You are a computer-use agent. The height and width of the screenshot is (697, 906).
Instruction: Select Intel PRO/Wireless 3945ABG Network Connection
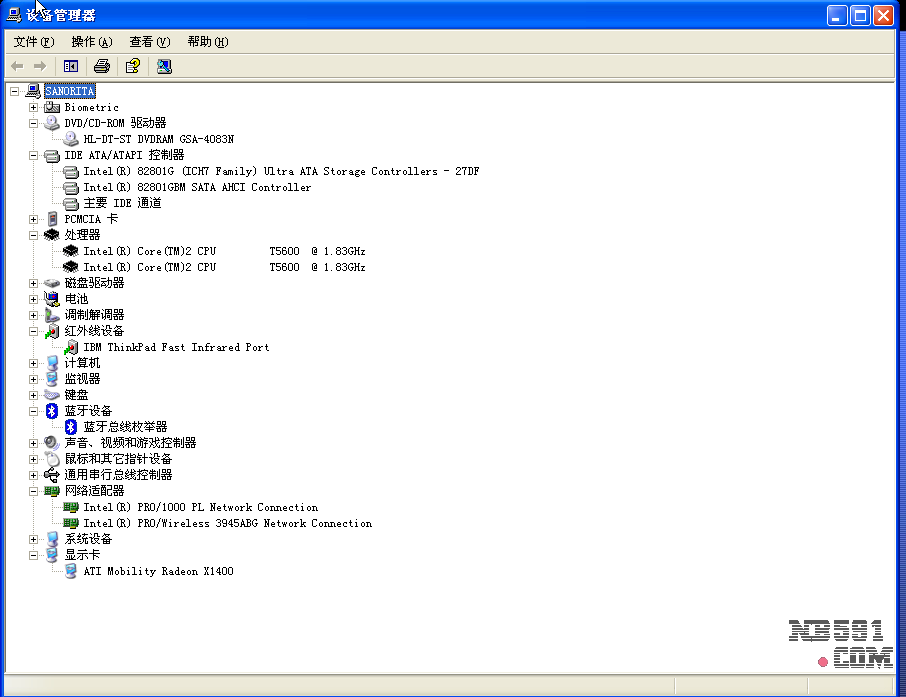[227, 523]
